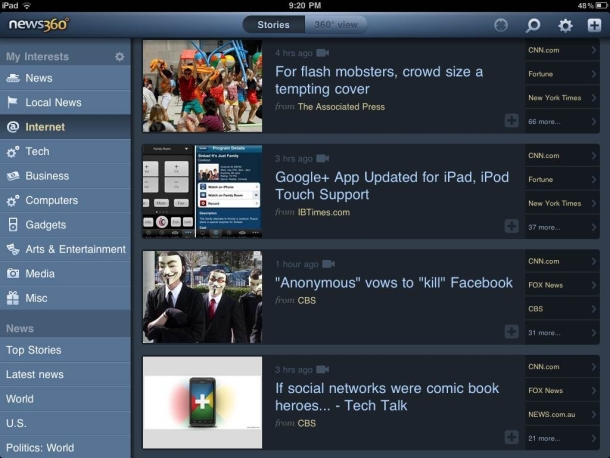Open CBS source in Anonymous story list
The width and height of the screenshot is (610, 458).
(x=562, y=309)
